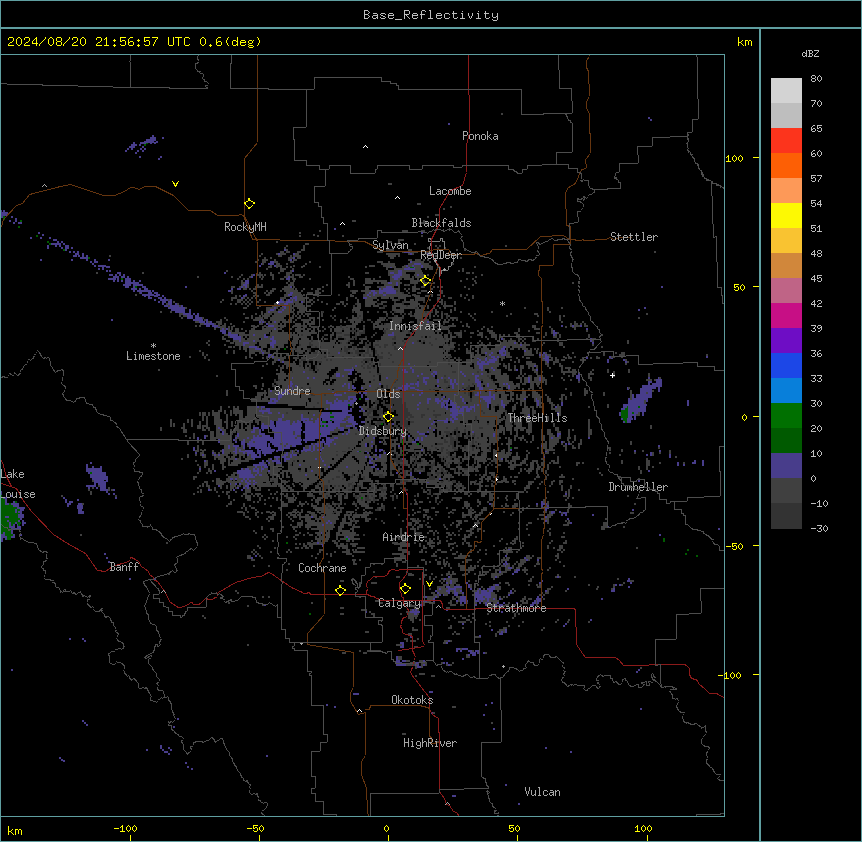Click the Lacombe city label
Viewport: 862px width, 842px height.
(450, 191)
